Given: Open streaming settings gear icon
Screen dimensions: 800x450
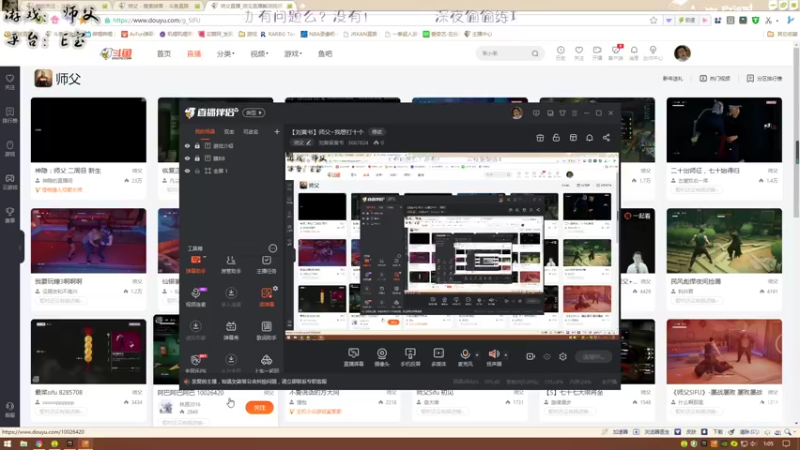Looking at the screenshot, I should pos(563,357).
